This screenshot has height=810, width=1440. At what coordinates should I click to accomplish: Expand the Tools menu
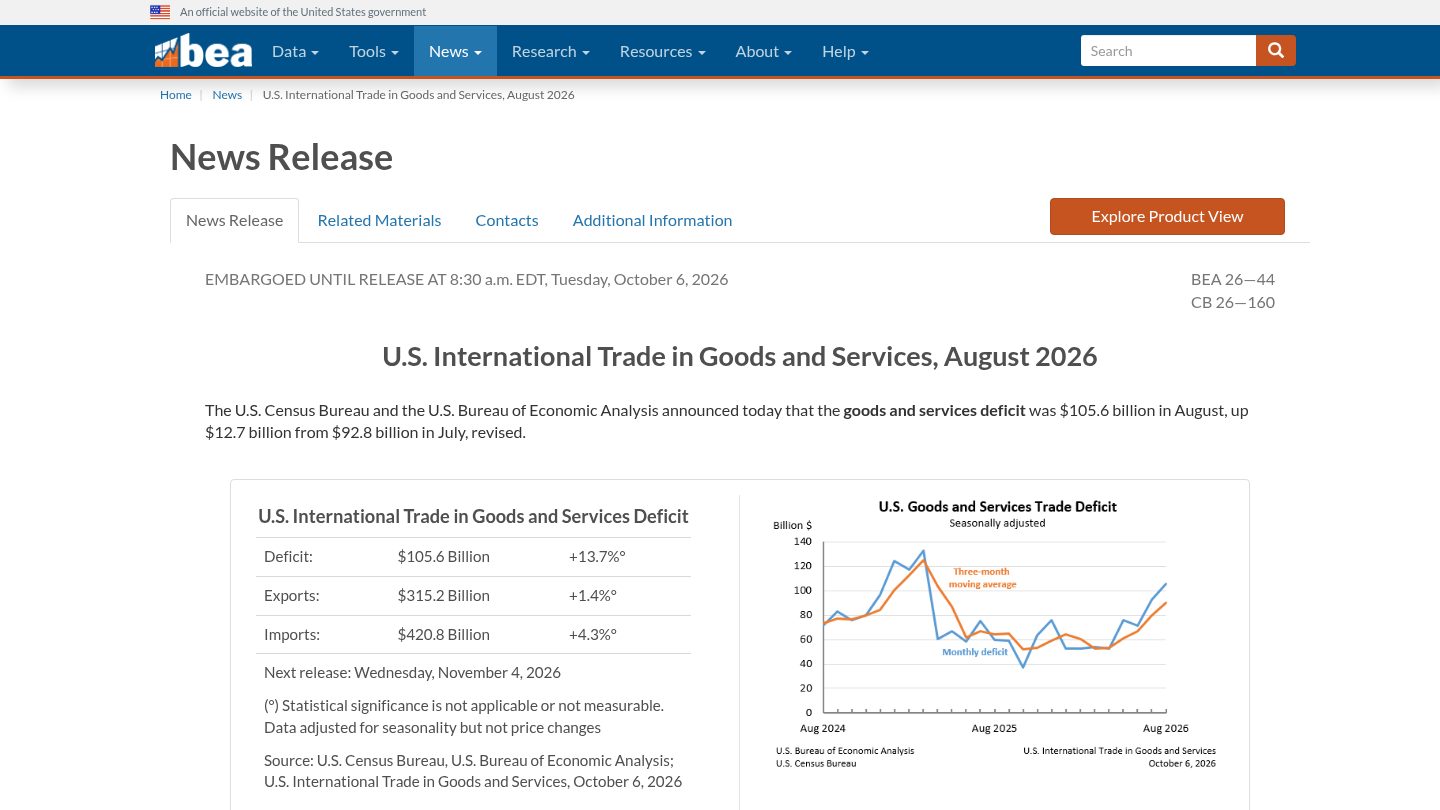[374, 51]
